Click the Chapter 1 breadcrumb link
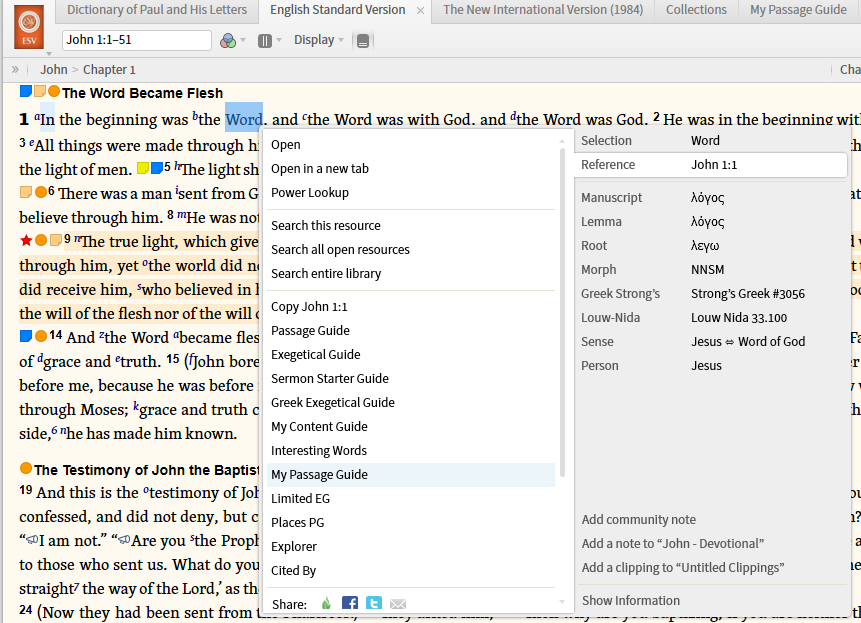 click(x=109, y=70)
